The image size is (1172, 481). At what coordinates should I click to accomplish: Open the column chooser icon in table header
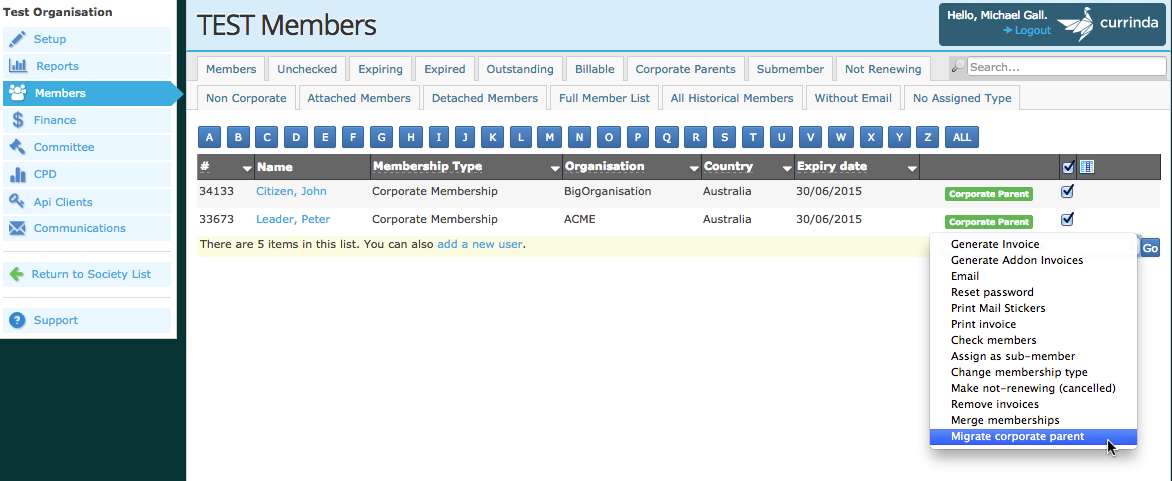(x=1087, y=167)
